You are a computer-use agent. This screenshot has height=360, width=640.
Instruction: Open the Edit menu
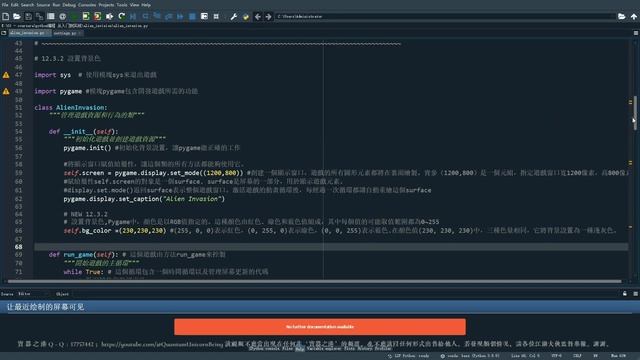(15, 5)
